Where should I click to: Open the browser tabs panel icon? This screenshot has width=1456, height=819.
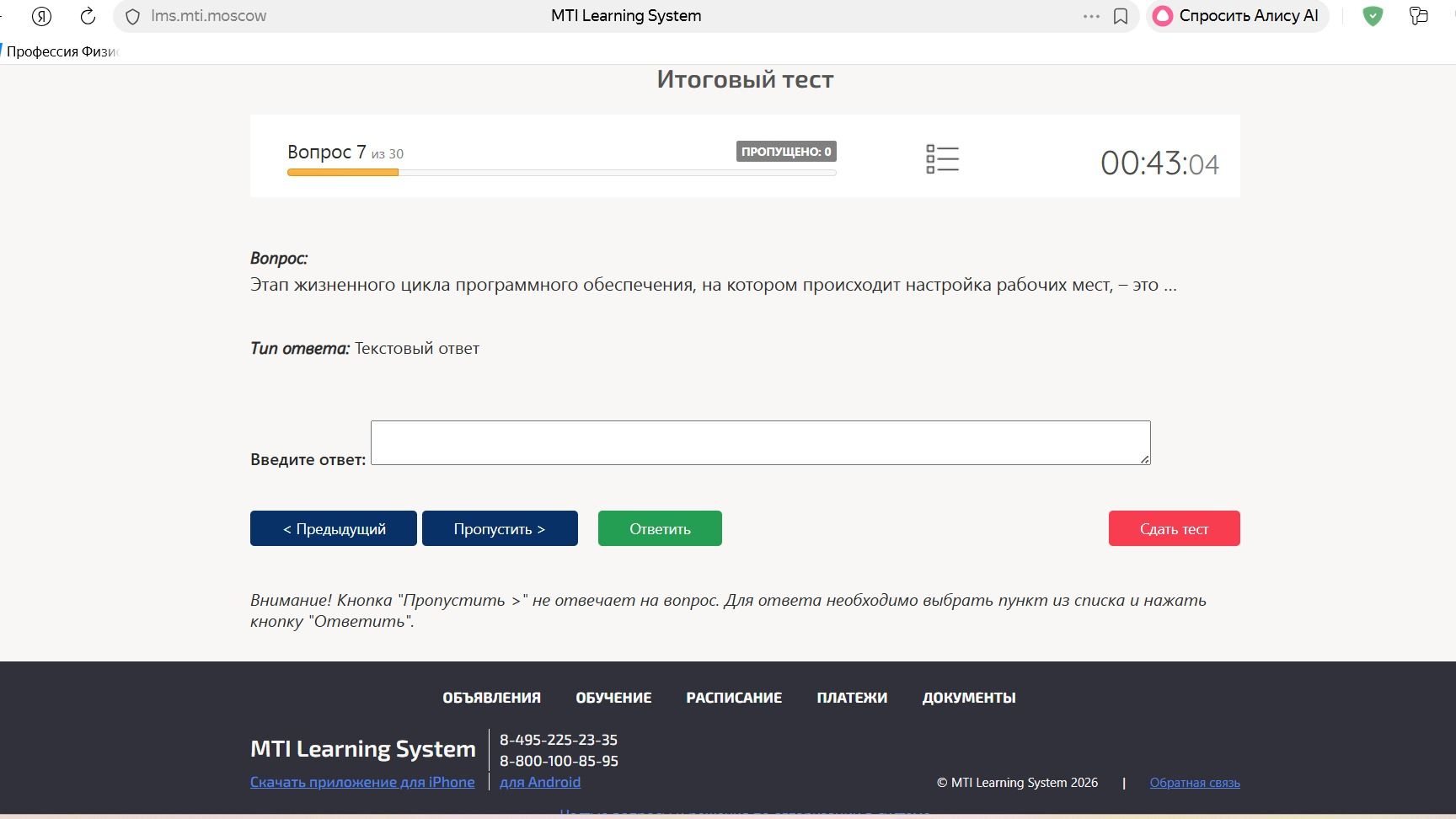(x=1419, y=16)
